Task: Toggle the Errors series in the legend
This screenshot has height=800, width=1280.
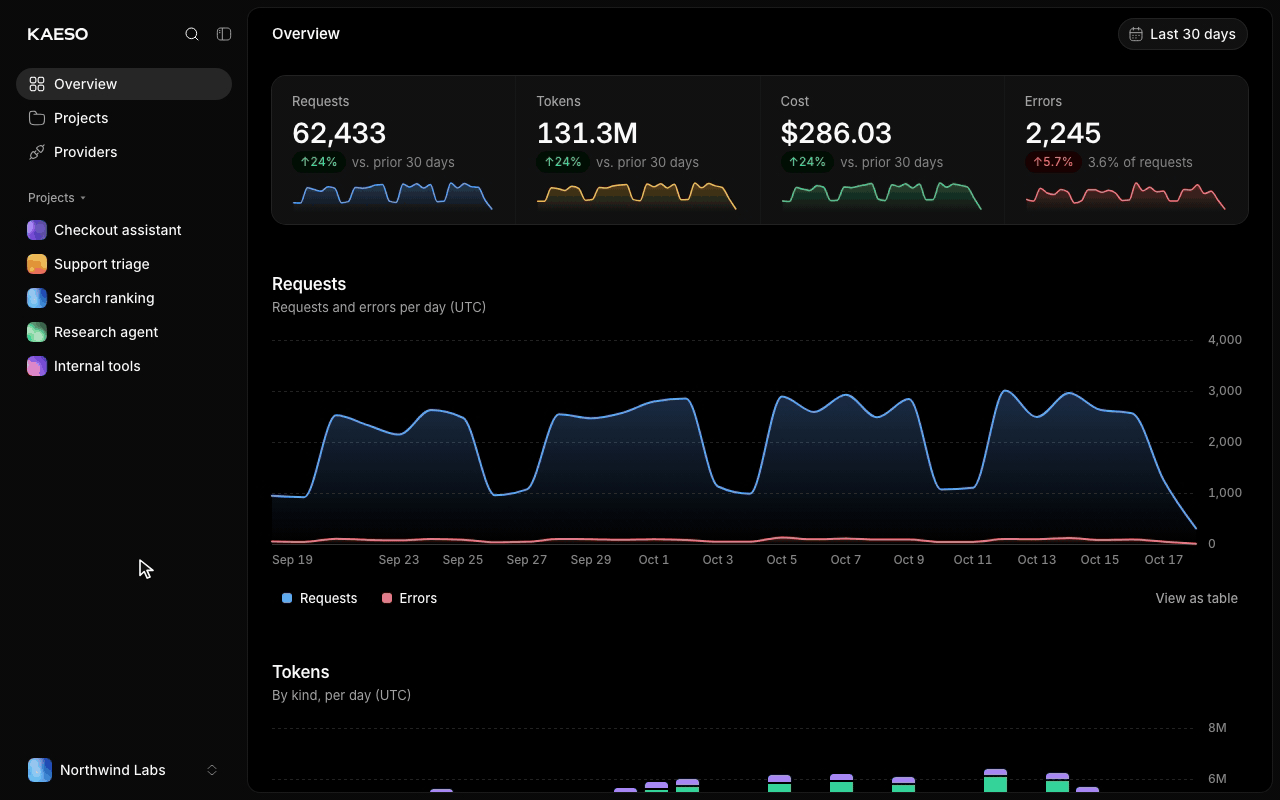Action: click(409, 598)
